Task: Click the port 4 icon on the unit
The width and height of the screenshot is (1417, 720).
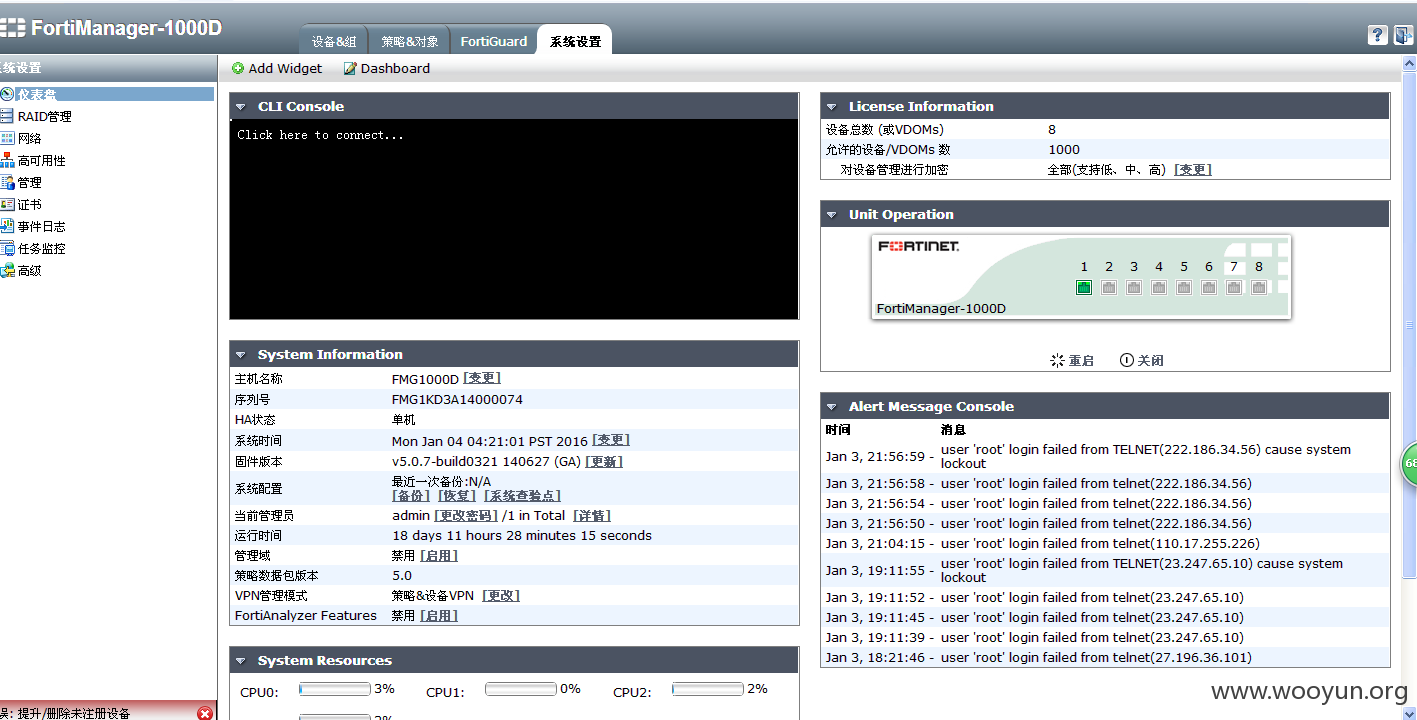Action: tap(1159, 288)
